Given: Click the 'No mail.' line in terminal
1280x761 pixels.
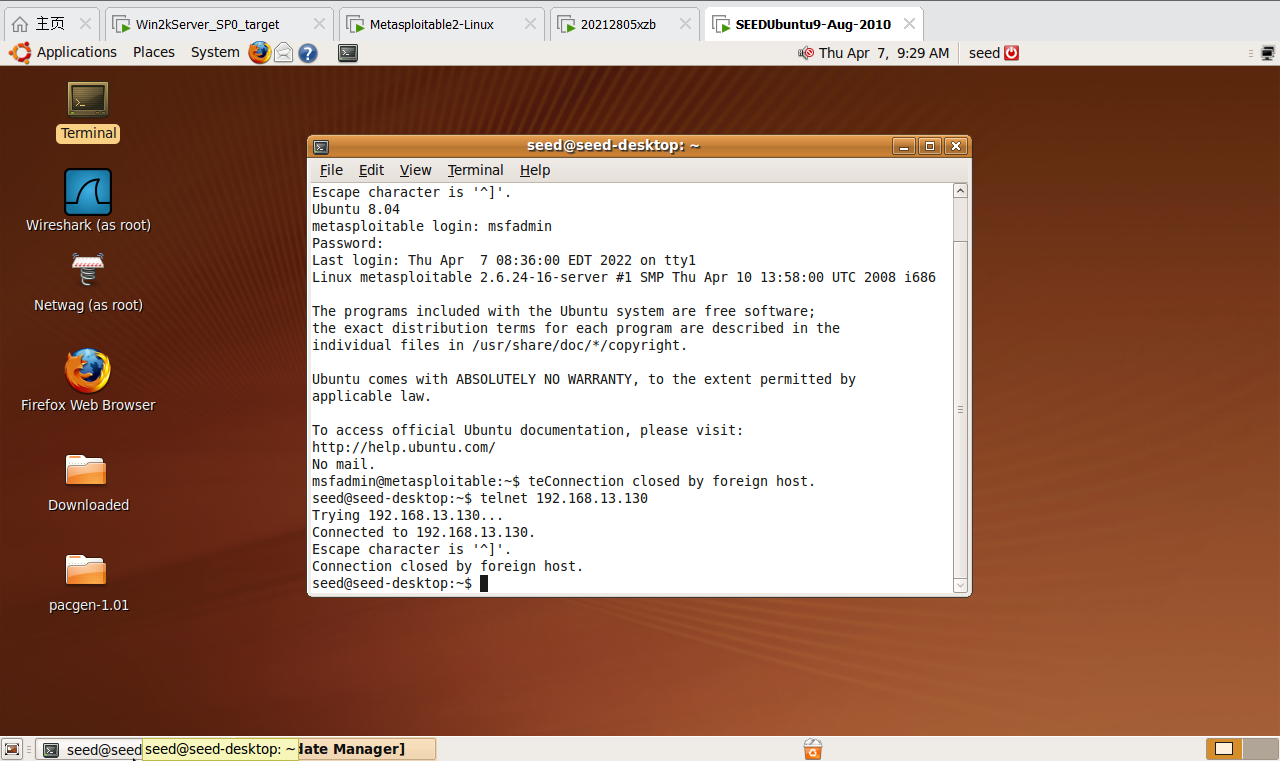Looking at the screenshot, I should tap(344, 464).
